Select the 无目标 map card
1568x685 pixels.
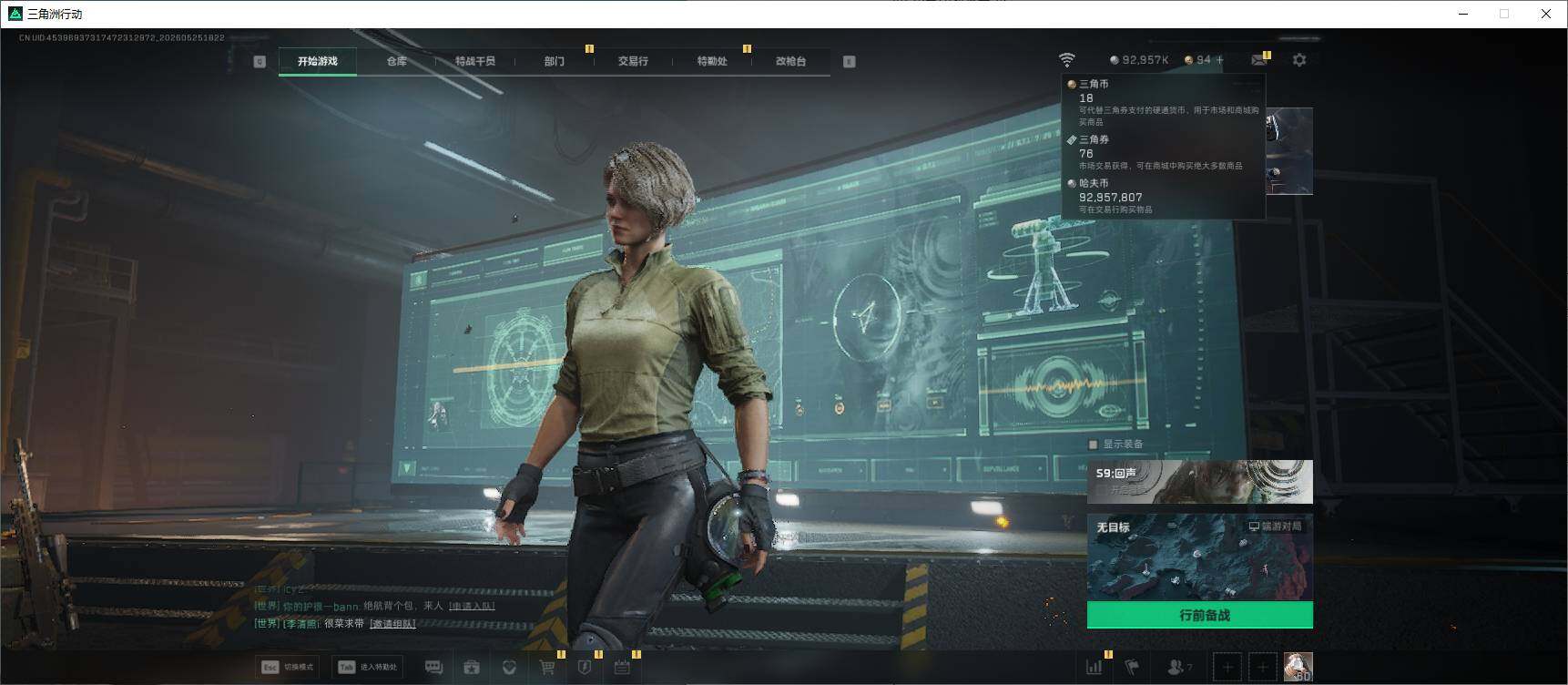click(1200, 557)
